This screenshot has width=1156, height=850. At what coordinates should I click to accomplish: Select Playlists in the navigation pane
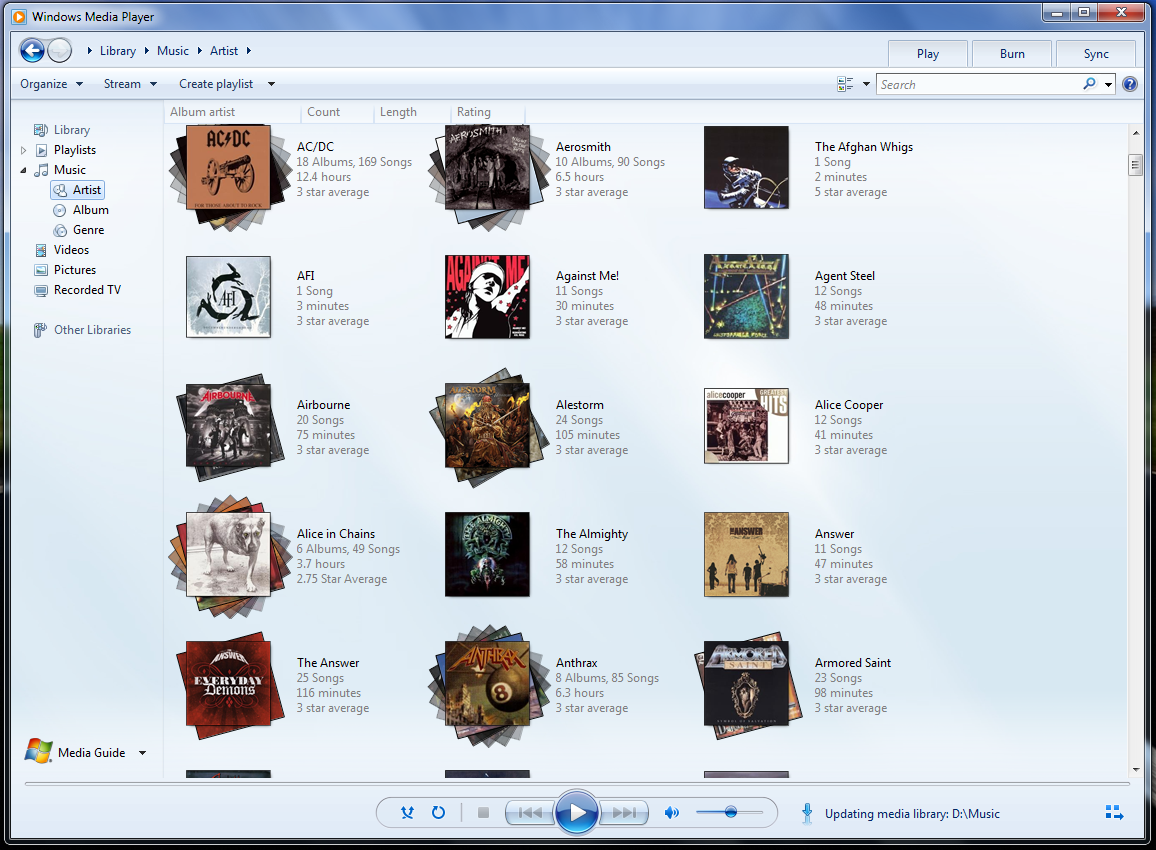point(74,150)
